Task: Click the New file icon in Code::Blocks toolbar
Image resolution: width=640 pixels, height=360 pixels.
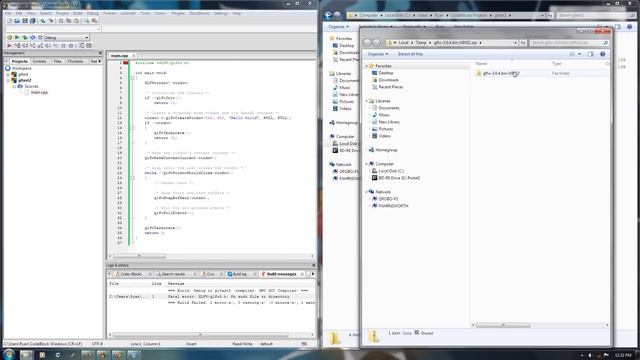Action: [9, 21]
